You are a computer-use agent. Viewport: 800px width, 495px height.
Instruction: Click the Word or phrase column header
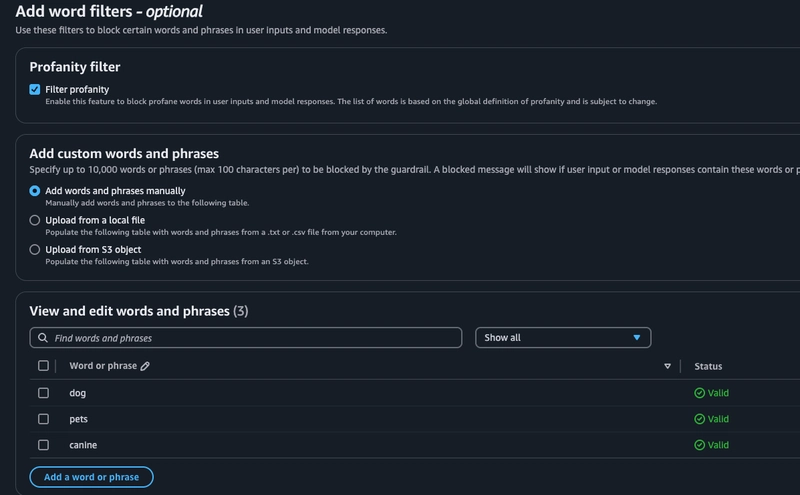(102, 367)
